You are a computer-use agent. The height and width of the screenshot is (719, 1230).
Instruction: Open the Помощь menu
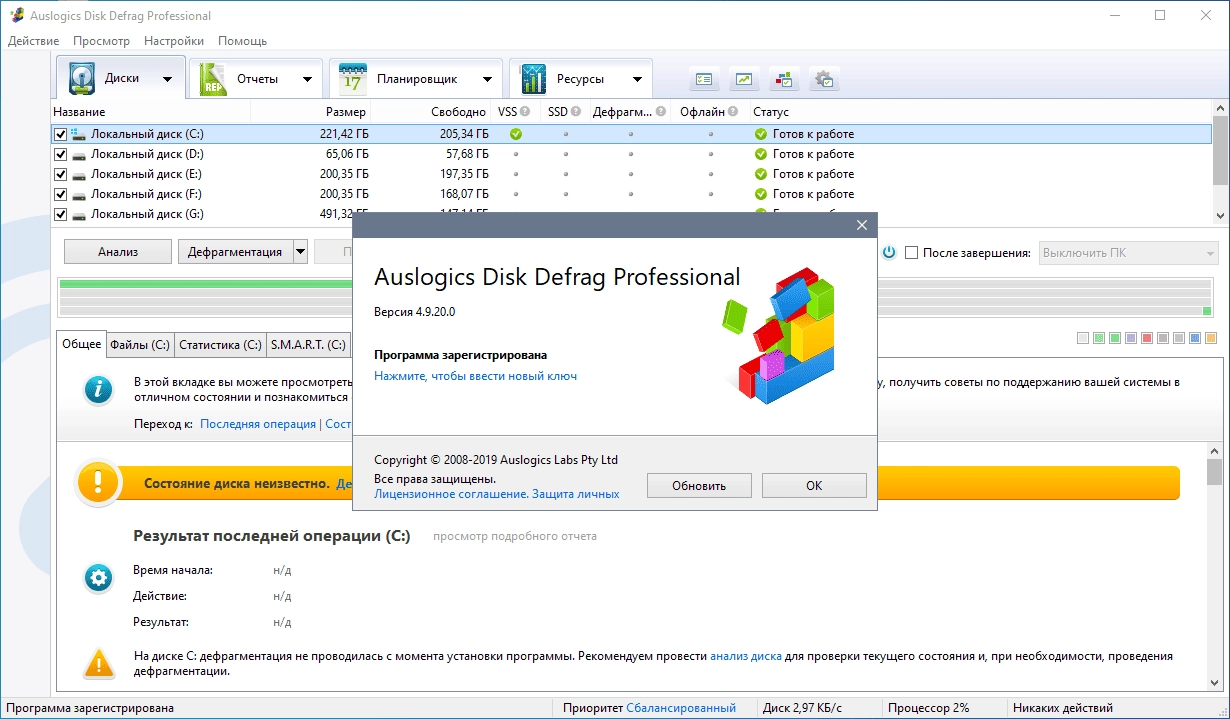click(x=242, y=41)
